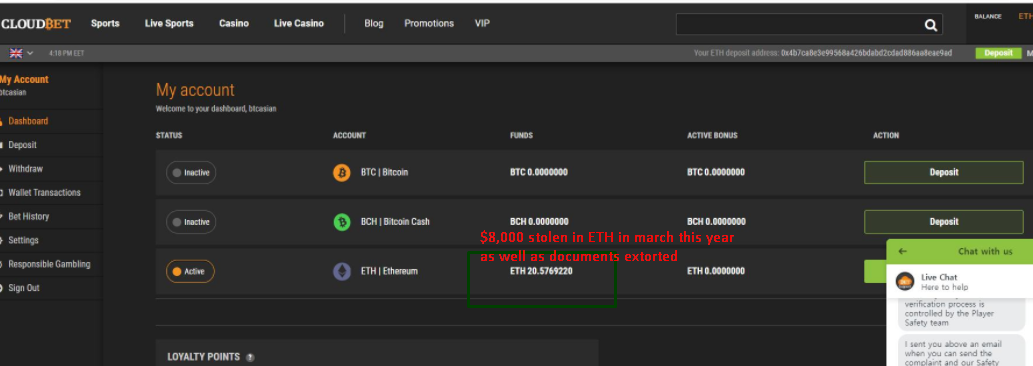
Task: Open Dashboard in the sidebar
Action: [28, 121]
